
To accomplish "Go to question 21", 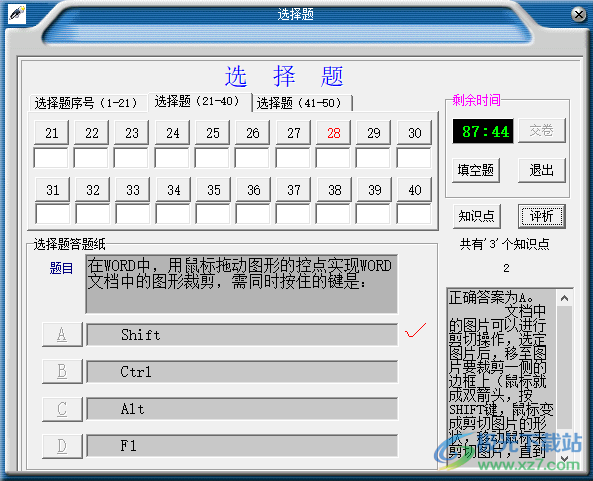I will coord(51,133).
